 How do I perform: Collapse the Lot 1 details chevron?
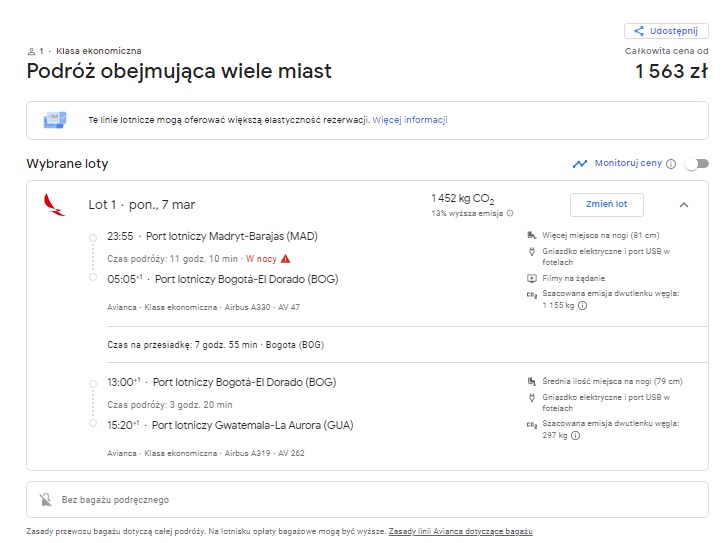(x=684, y=205)
